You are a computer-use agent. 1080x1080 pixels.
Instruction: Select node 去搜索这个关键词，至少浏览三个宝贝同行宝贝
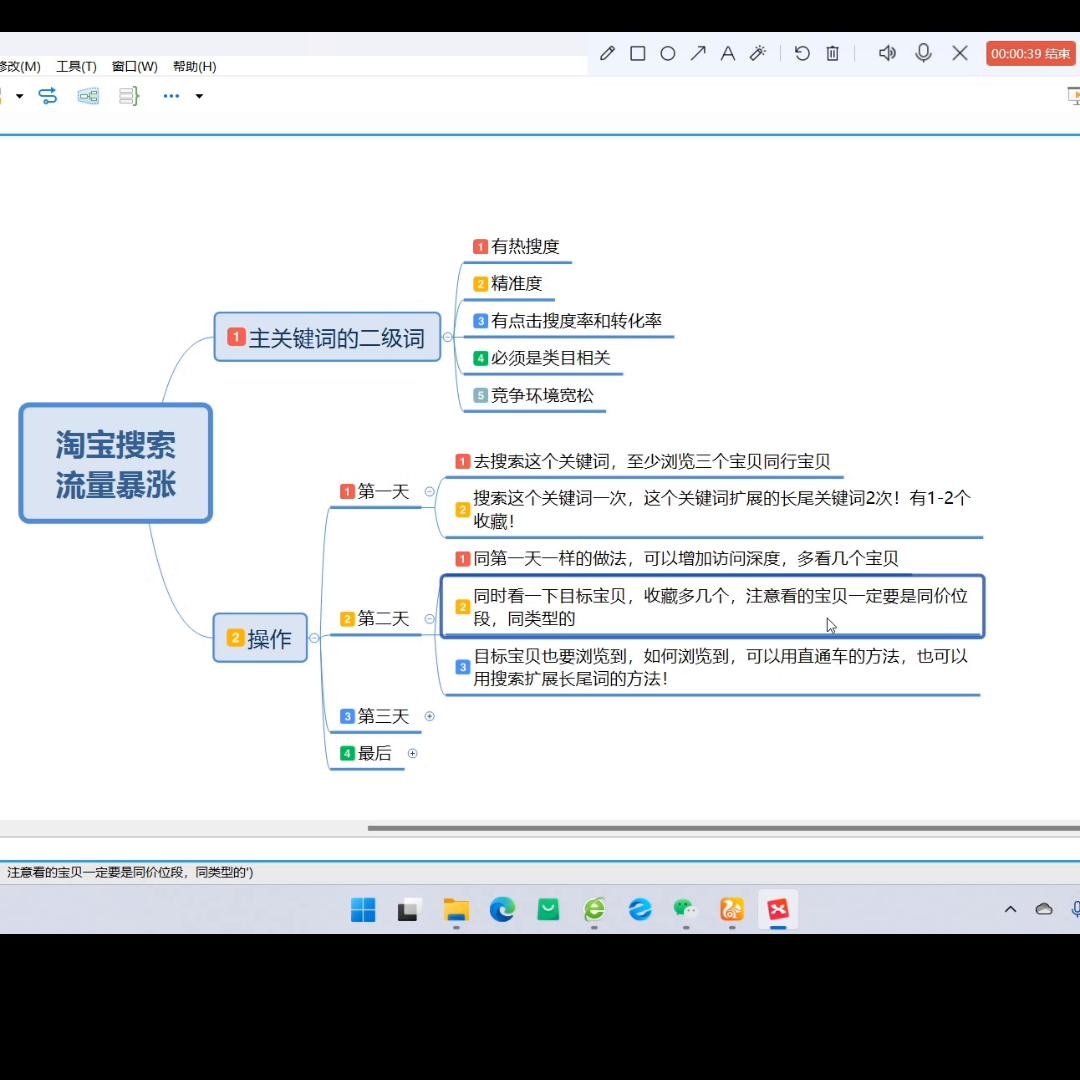(x=644, y=461)
